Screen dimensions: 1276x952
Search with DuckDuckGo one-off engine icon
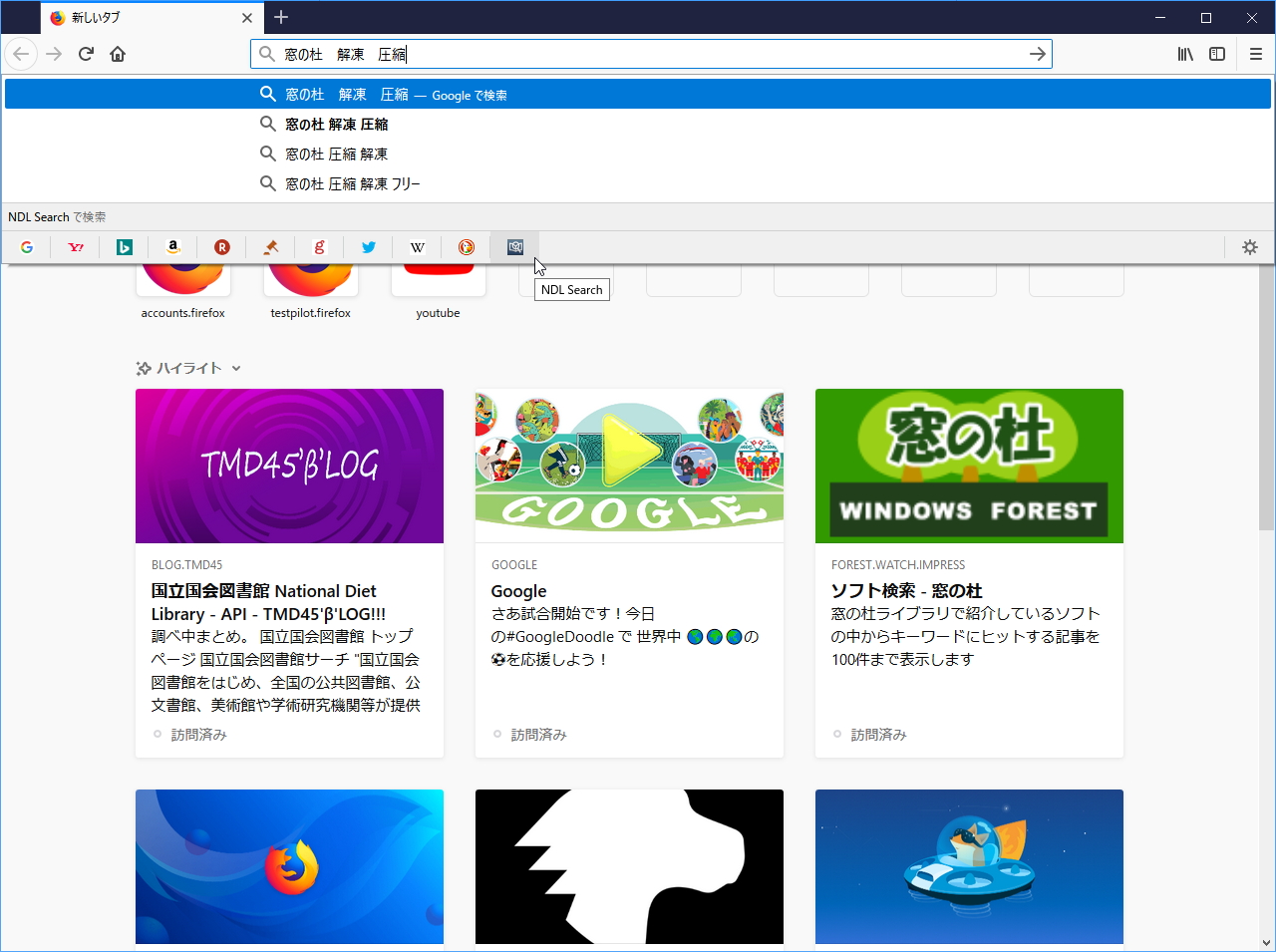coord(467,247)
